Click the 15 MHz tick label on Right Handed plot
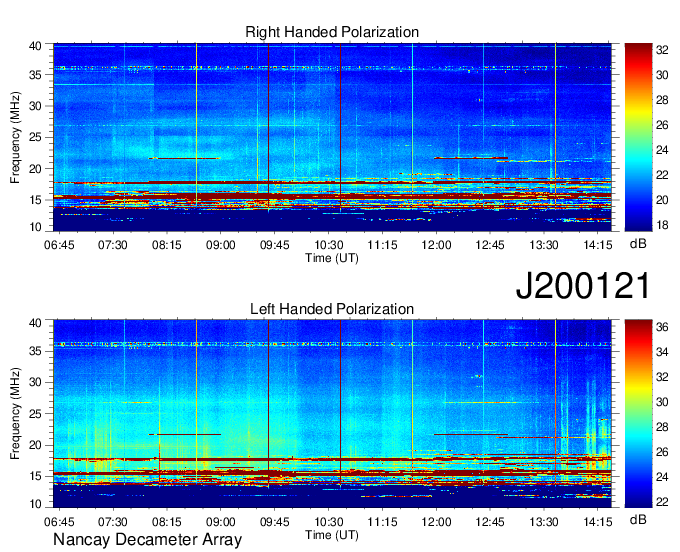Viewport: 680px width, 552px height. [35, 200]
